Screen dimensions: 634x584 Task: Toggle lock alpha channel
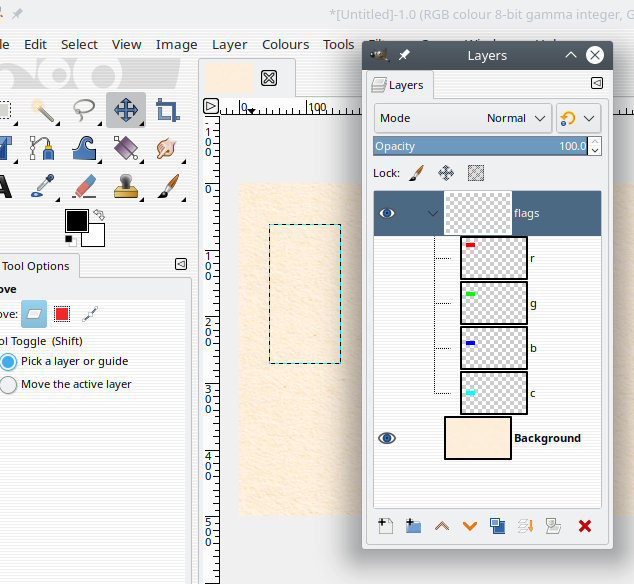click(476, 173)
